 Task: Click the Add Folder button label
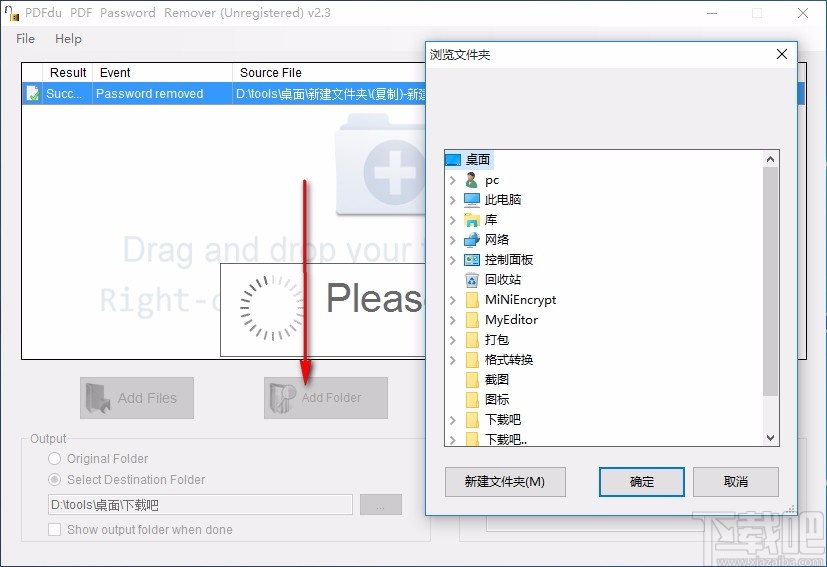332,398
